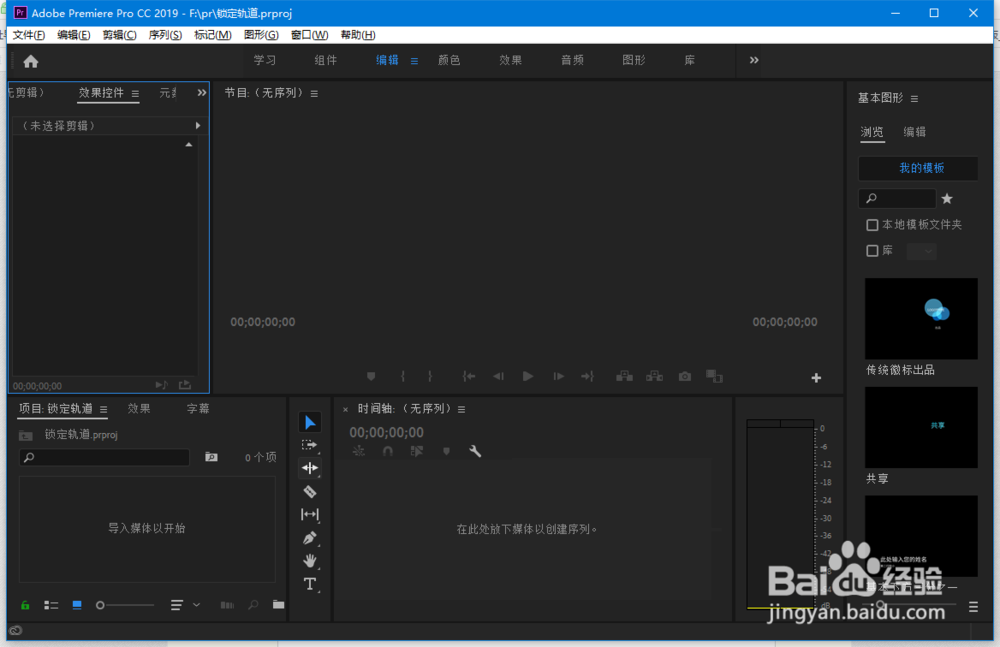Viewport: 1000px width, 647px height.
Task: Click the Go to Out button
Action: (x=587, y=376)
